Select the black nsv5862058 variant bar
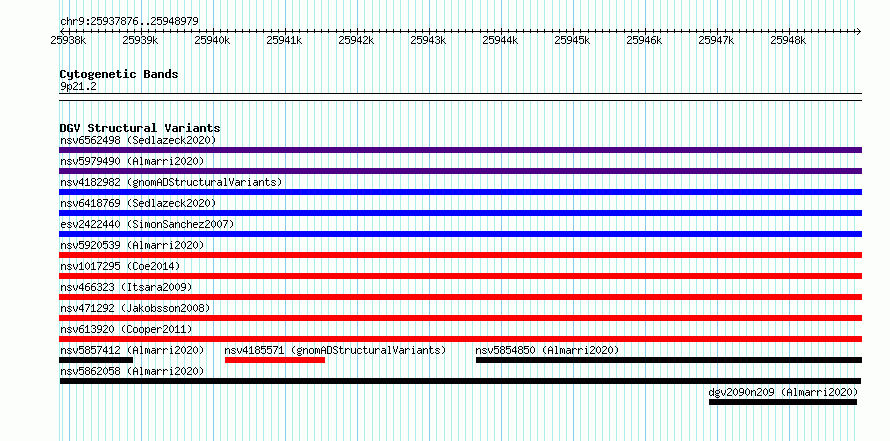Screen dimensions: 890x441 point(460,381)
